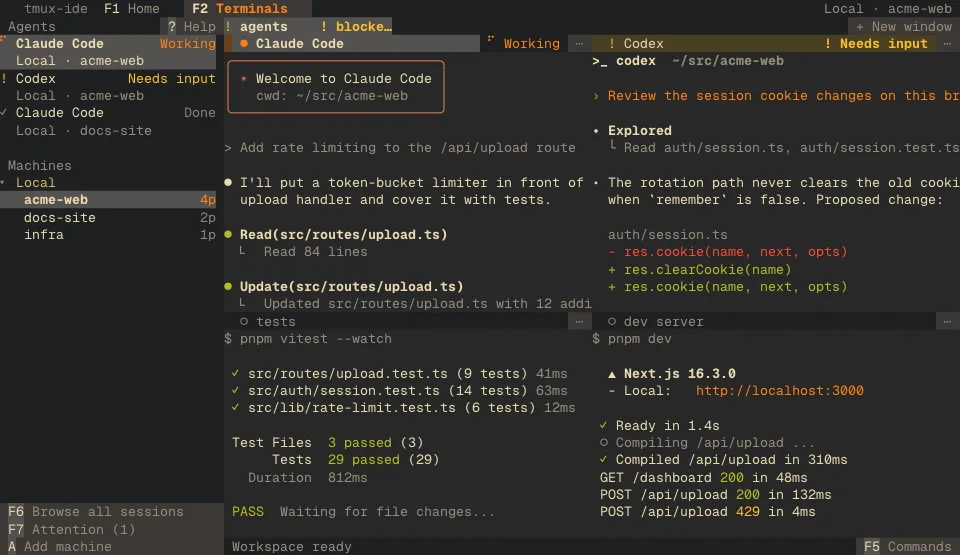The height and width of the screenshot is (555, 960).
Task: Click the Claude Code welcome box
Action: (x=336, y=87)
